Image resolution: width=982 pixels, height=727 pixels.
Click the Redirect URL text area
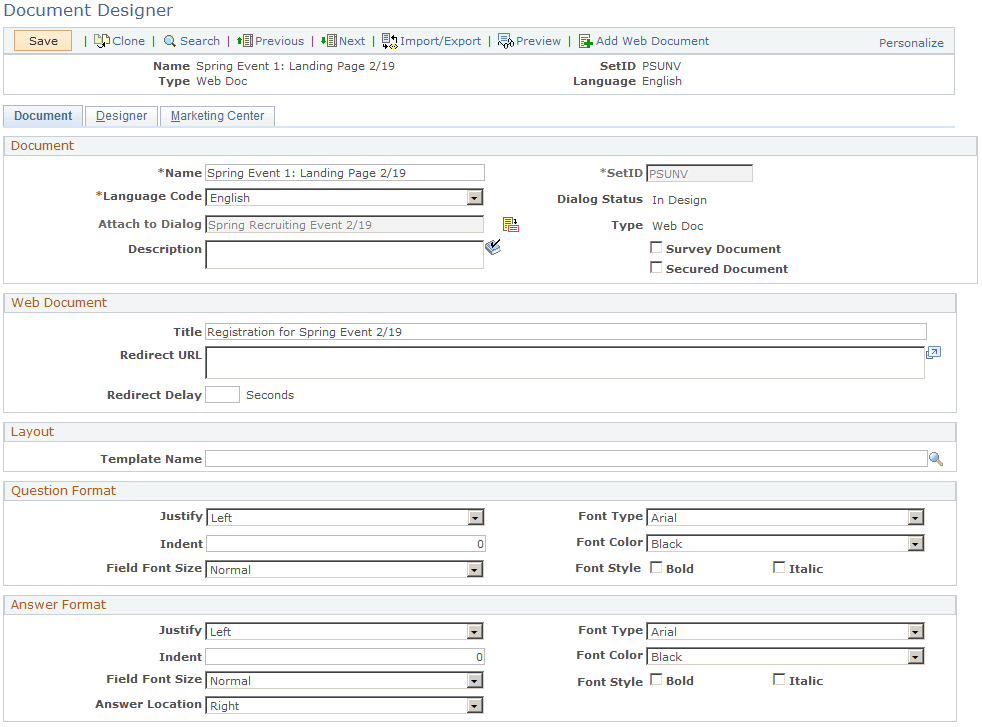(565, 363)
